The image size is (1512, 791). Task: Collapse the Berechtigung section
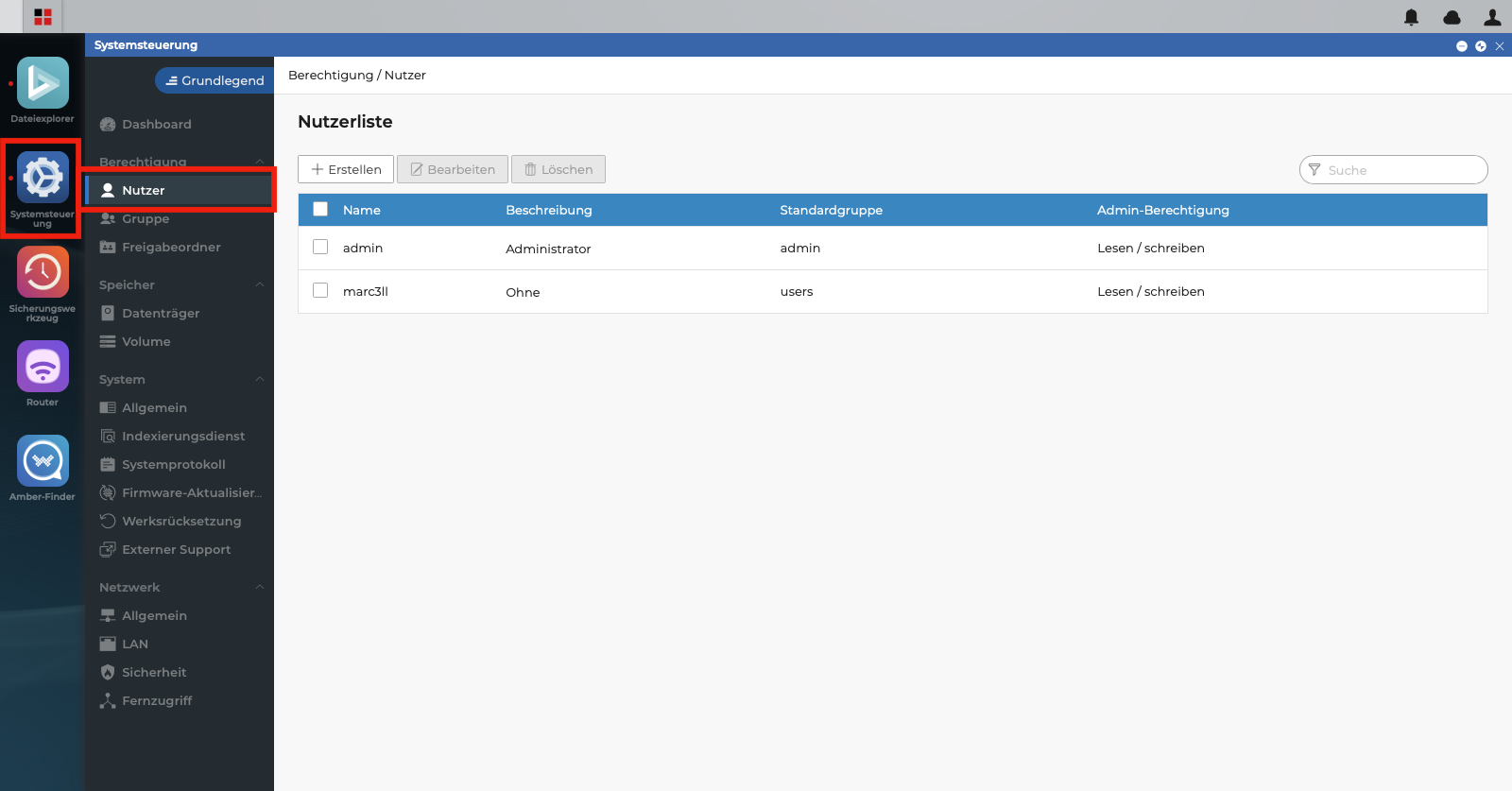click(259, 162)
